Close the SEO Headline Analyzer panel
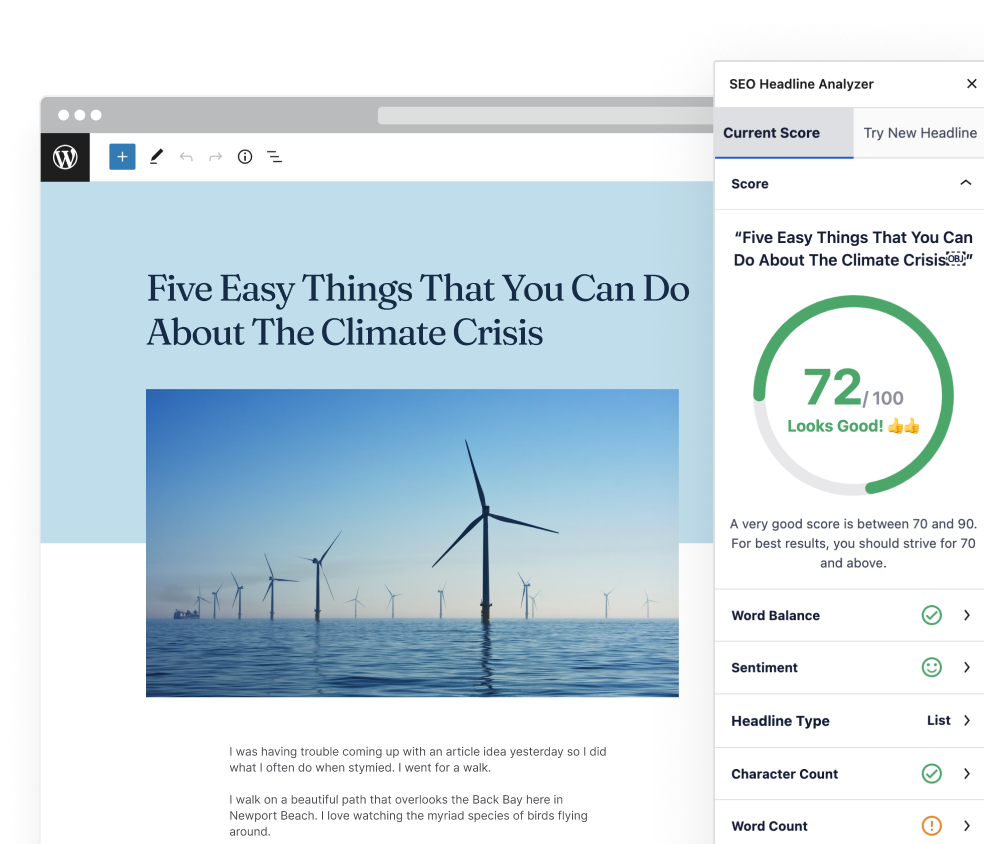The width and height of the screenshot is (984, 844). click(971, 84)
